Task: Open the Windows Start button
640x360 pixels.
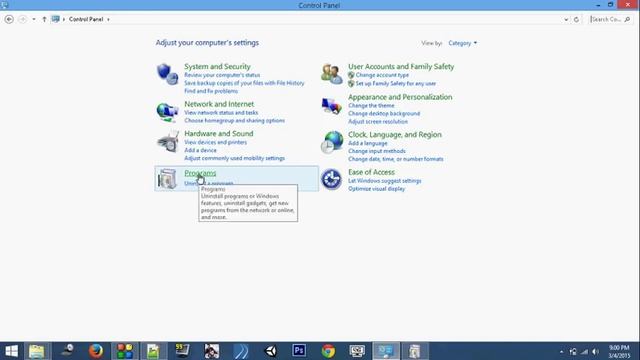Action: click(x=11, y=351)
